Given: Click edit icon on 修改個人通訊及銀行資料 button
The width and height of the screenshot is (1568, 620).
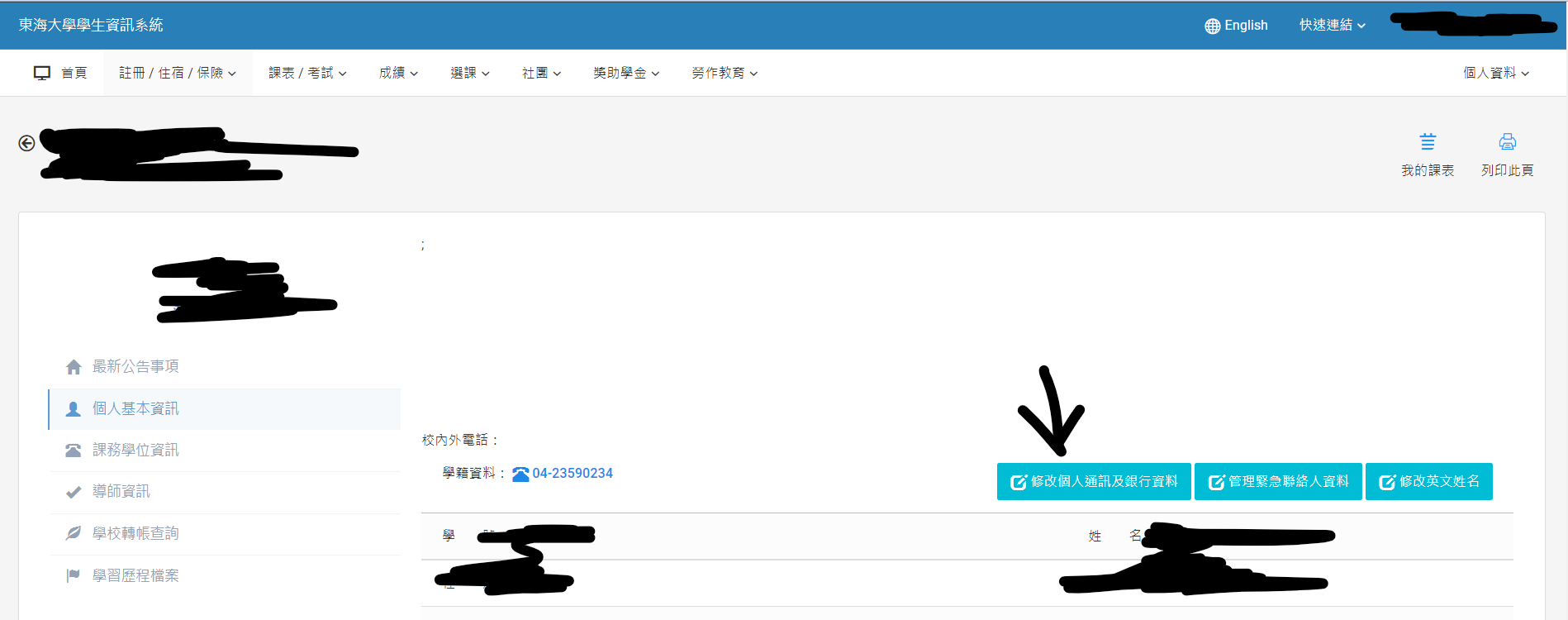Looking at the screenshot, I should pos(1019,482).
